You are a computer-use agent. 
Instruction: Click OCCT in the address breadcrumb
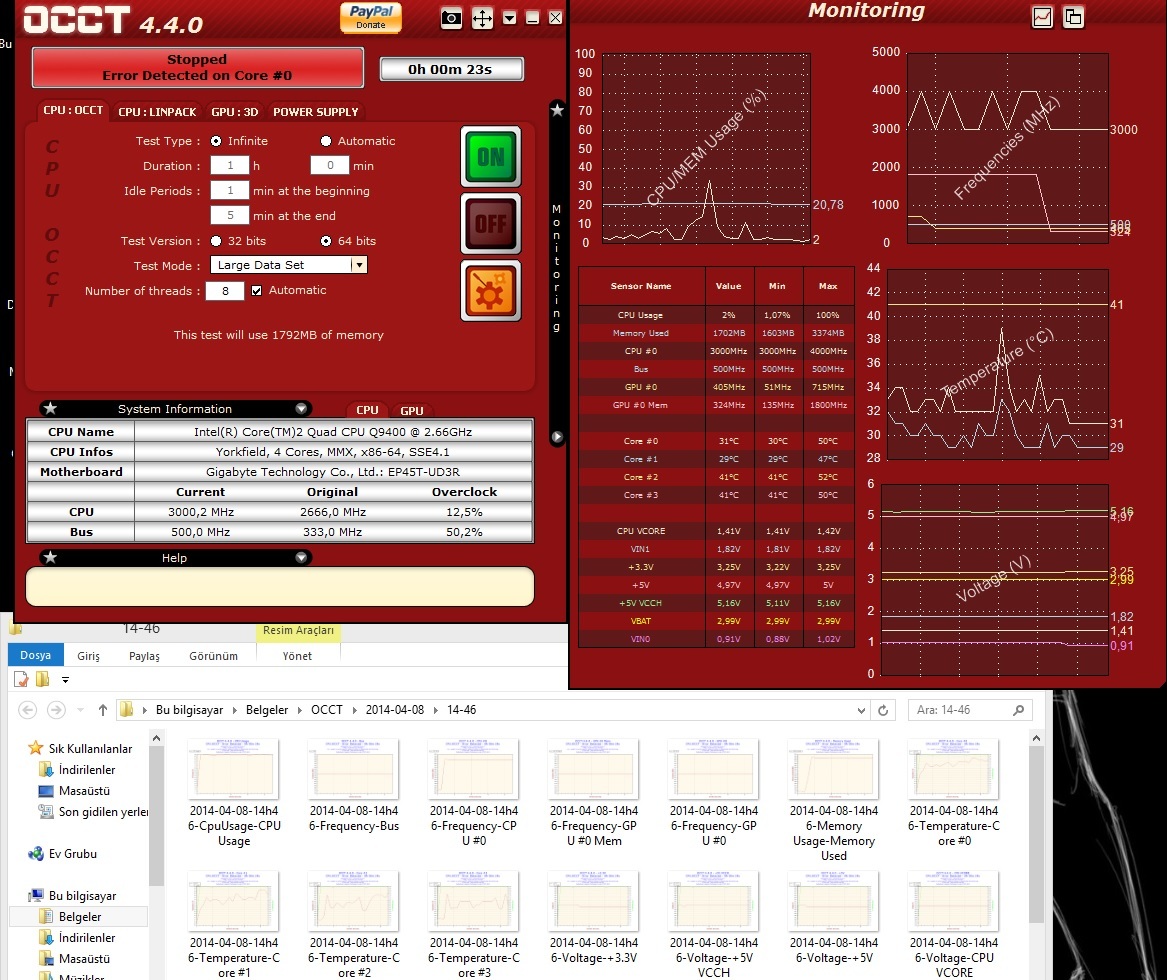click(326, 710)
